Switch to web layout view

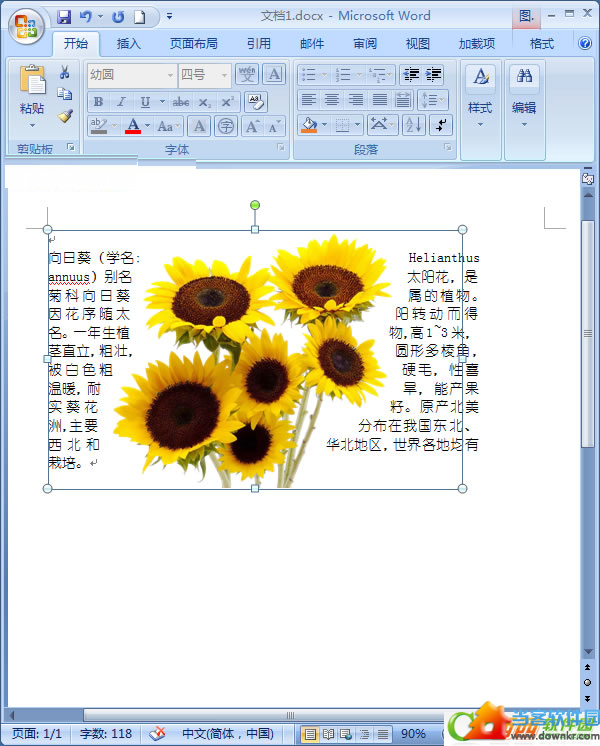(346, 734)
